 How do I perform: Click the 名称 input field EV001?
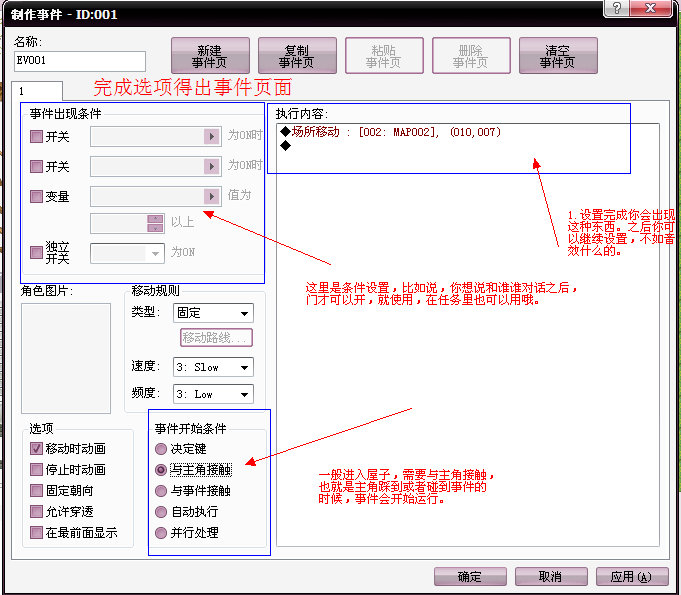[80, 61]
